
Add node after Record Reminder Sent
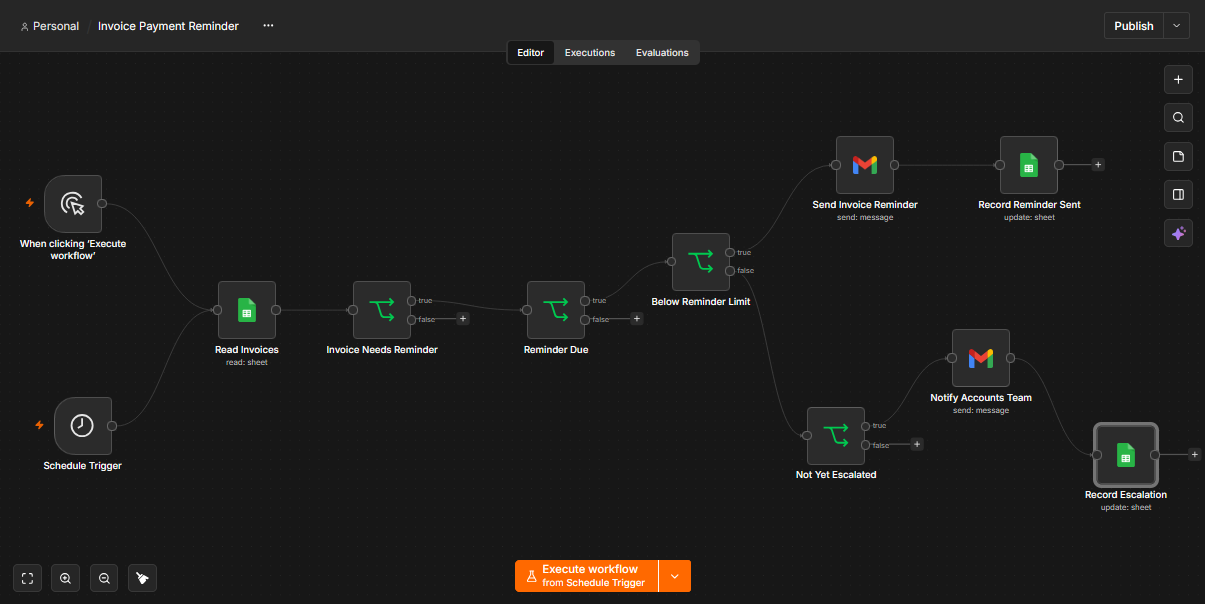click(x=1098, y=165)
